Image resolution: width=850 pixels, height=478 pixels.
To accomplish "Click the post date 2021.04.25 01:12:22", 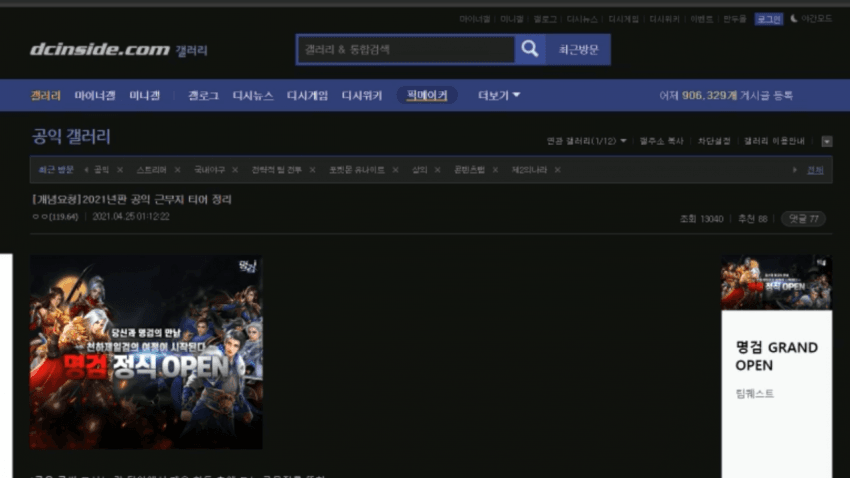I will tap(131, 217).
